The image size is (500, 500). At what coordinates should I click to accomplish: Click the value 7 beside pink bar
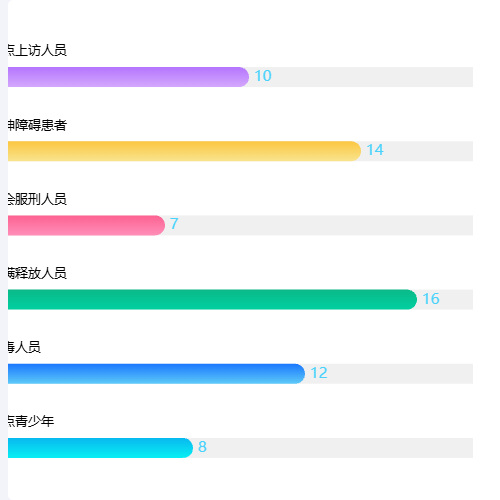pos(174,224)
